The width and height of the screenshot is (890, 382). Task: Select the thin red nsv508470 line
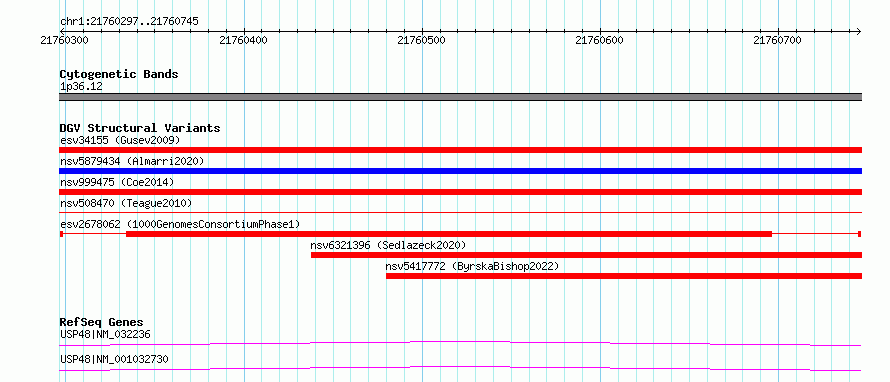(x=460, y=212)
